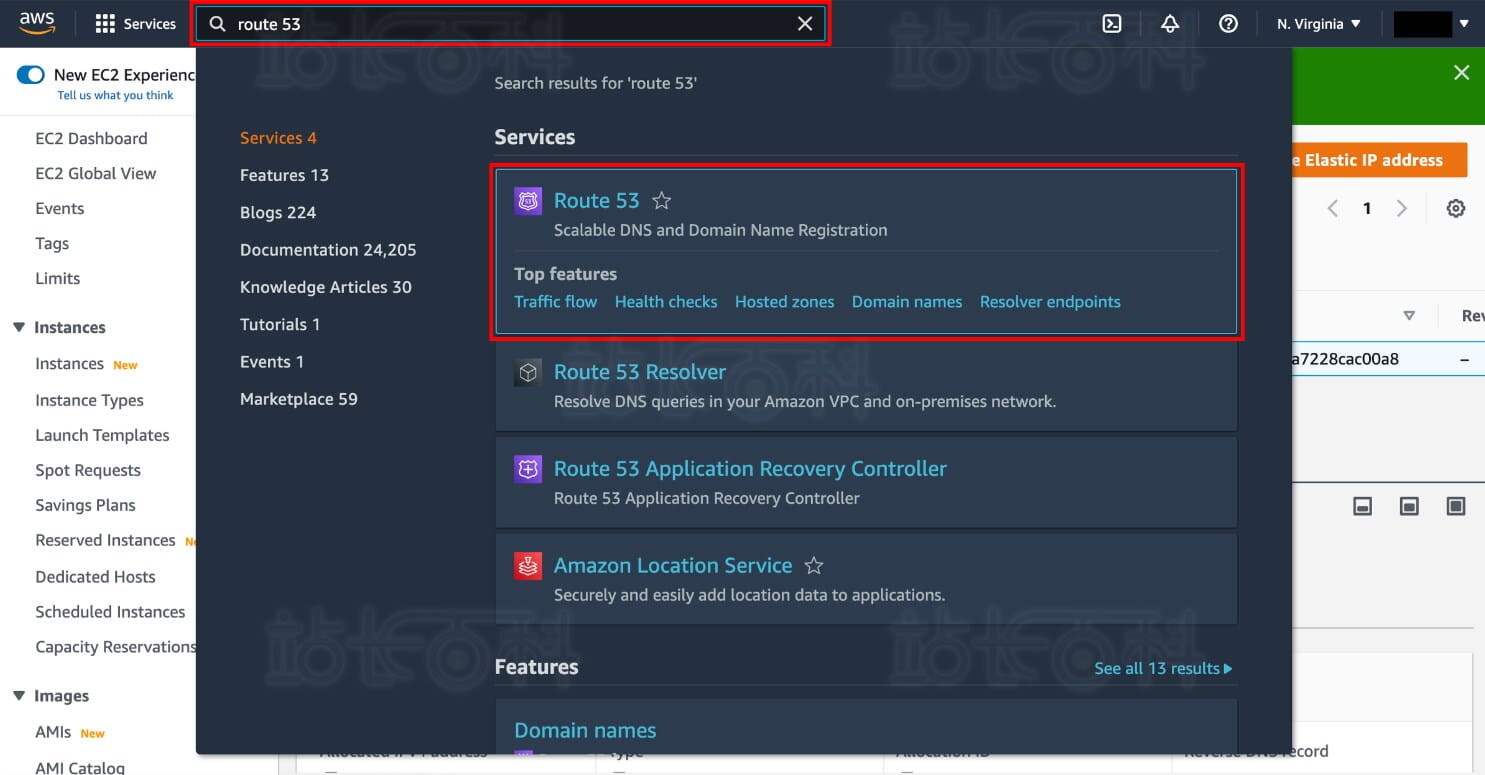Open the Domain names top feature link

click(907, 302)
